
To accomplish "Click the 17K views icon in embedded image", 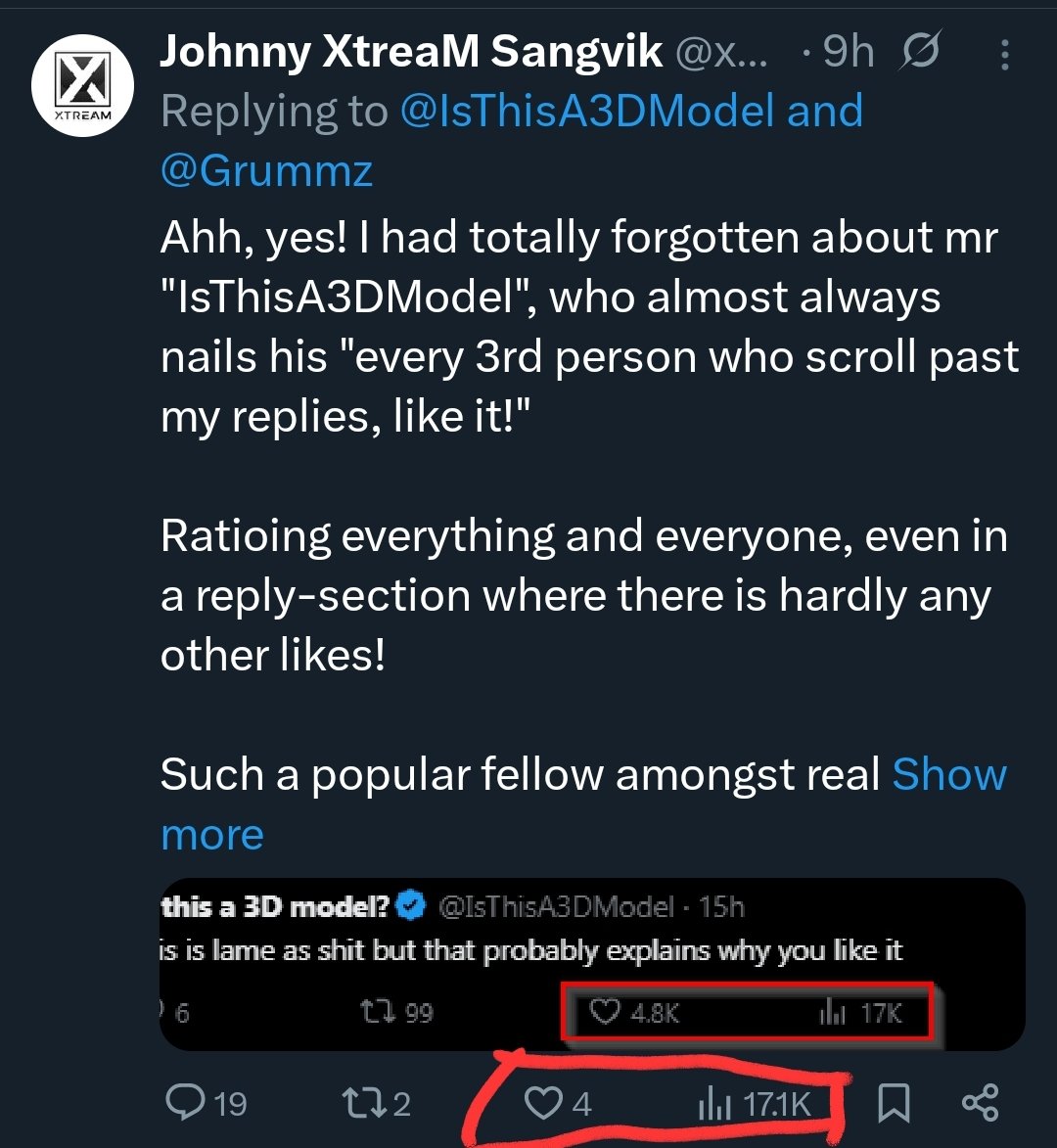I will [832, 1013].
